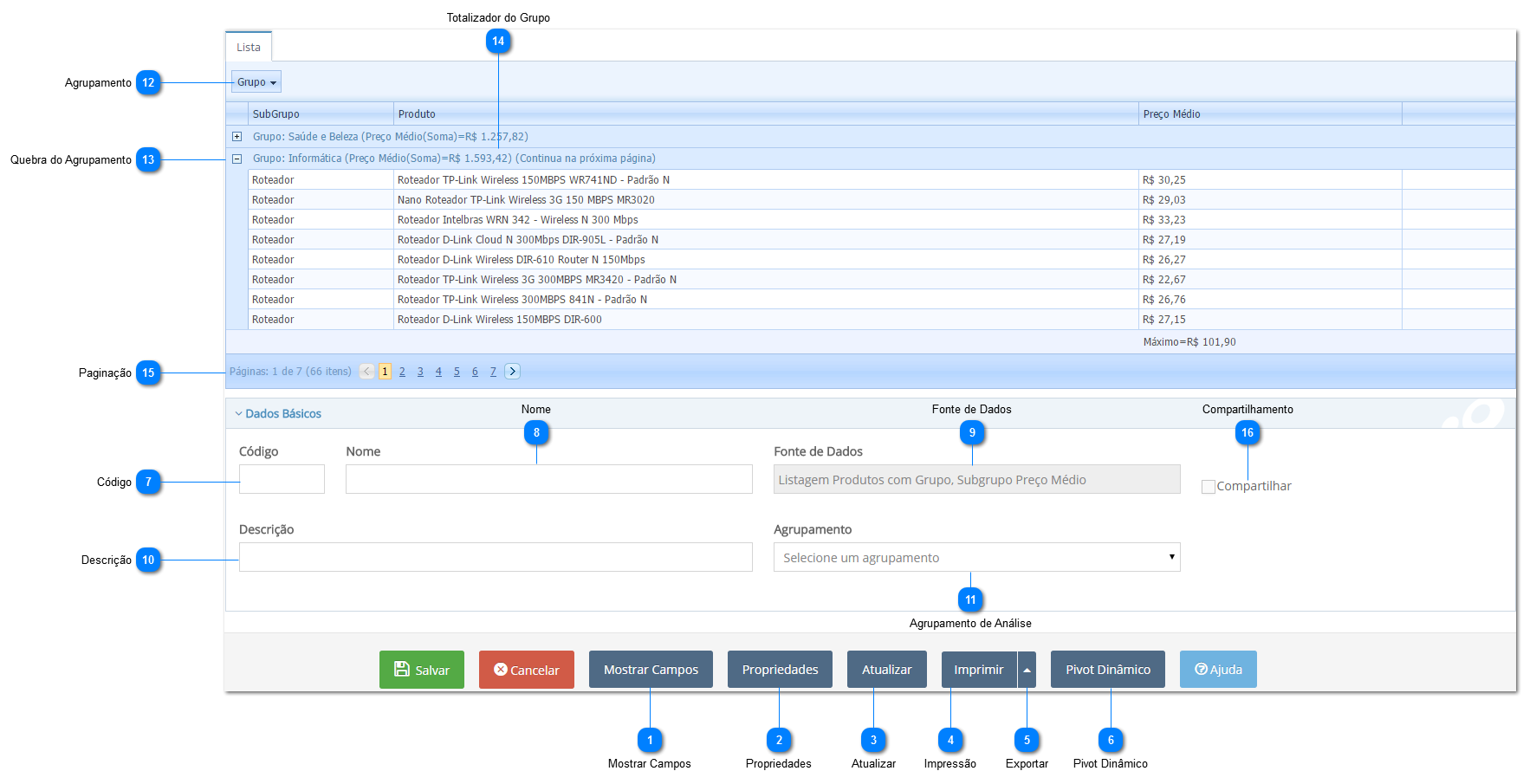Click the Fonte de Dados field
Image resolution: width=1523 pixels, height=784 pixels.
coord(976,479)
